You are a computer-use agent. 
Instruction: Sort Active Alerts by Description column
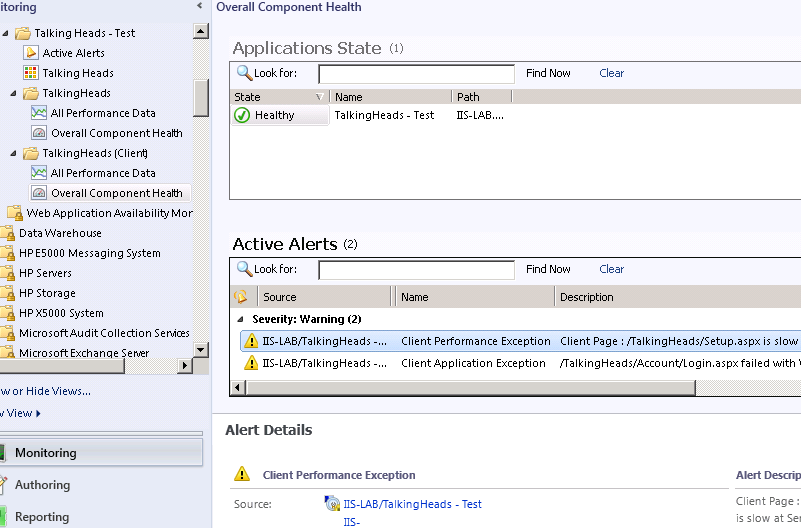678,297
